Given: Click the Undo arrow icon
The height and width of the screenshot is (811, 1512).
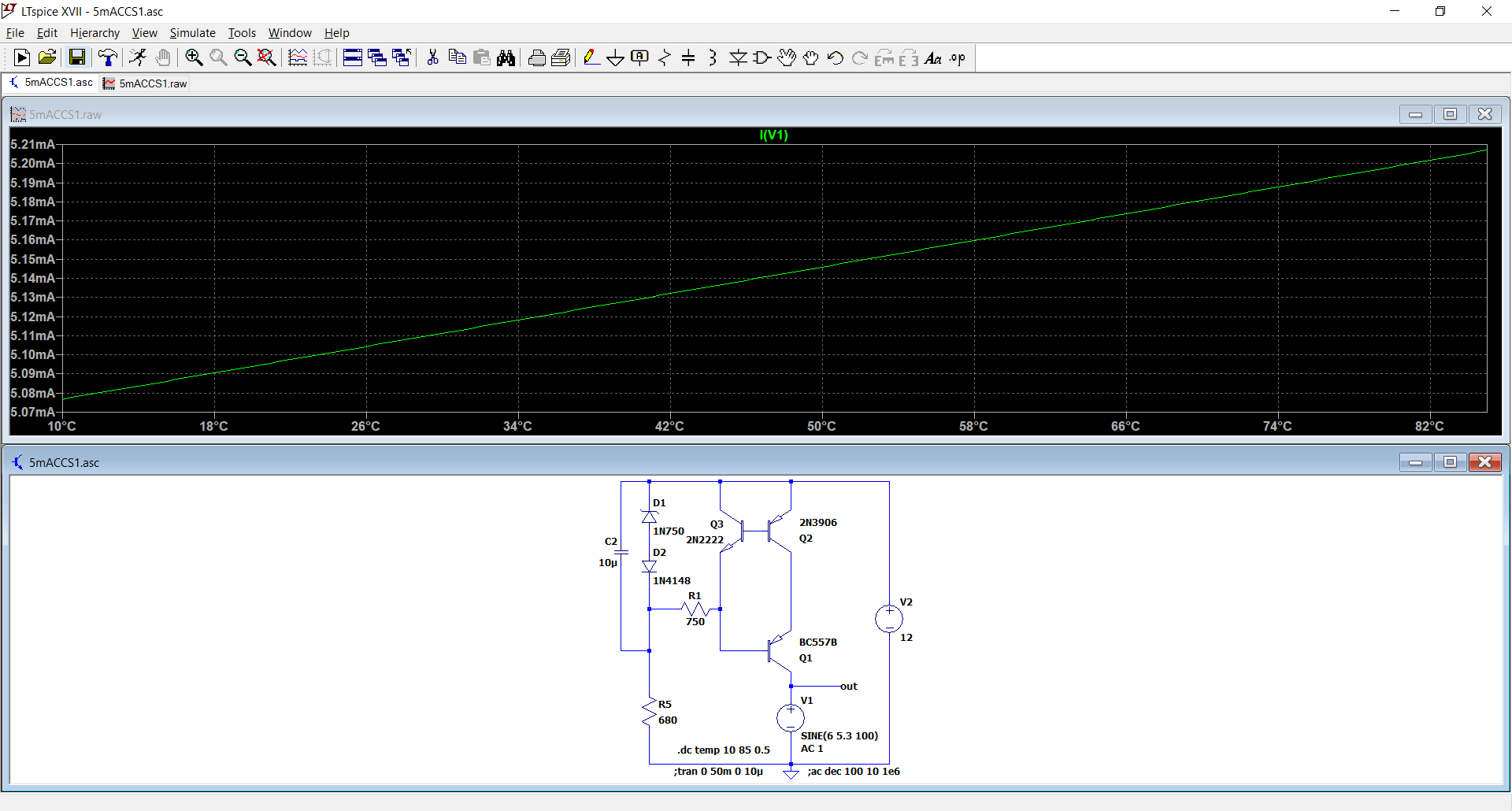Looking at the screenshot, I should [836, 57].
